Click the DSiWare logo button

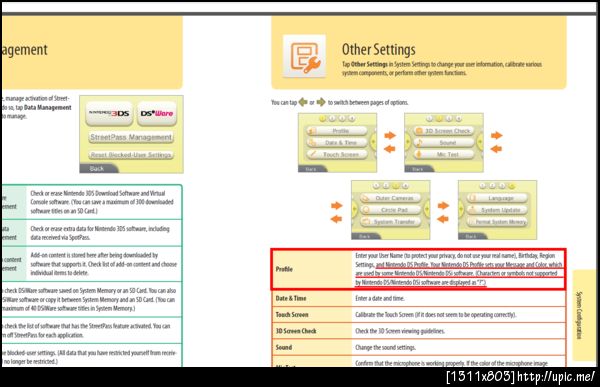point(157,113)
